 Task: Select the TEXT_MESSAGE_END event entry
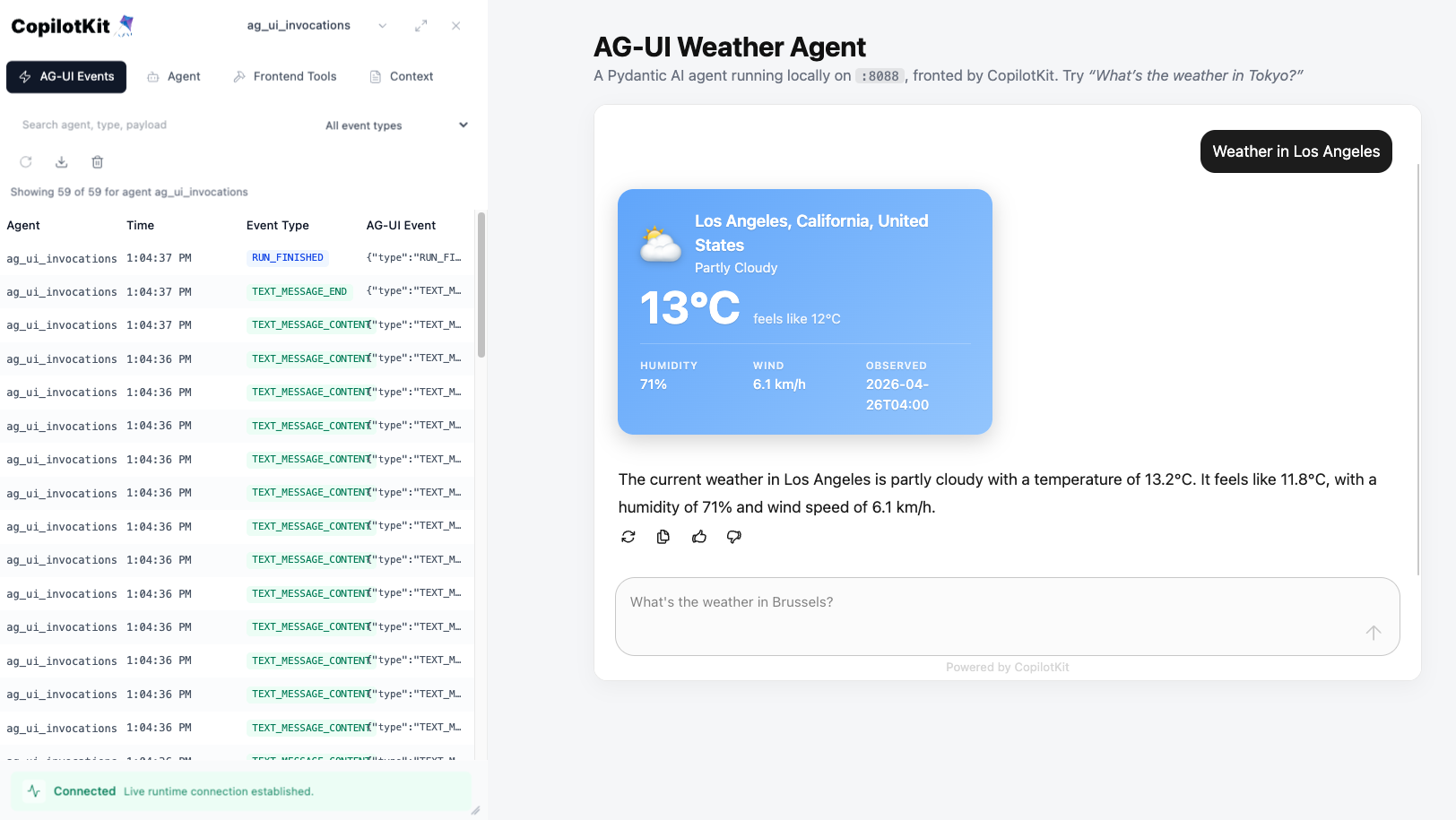tap(299, 291)
